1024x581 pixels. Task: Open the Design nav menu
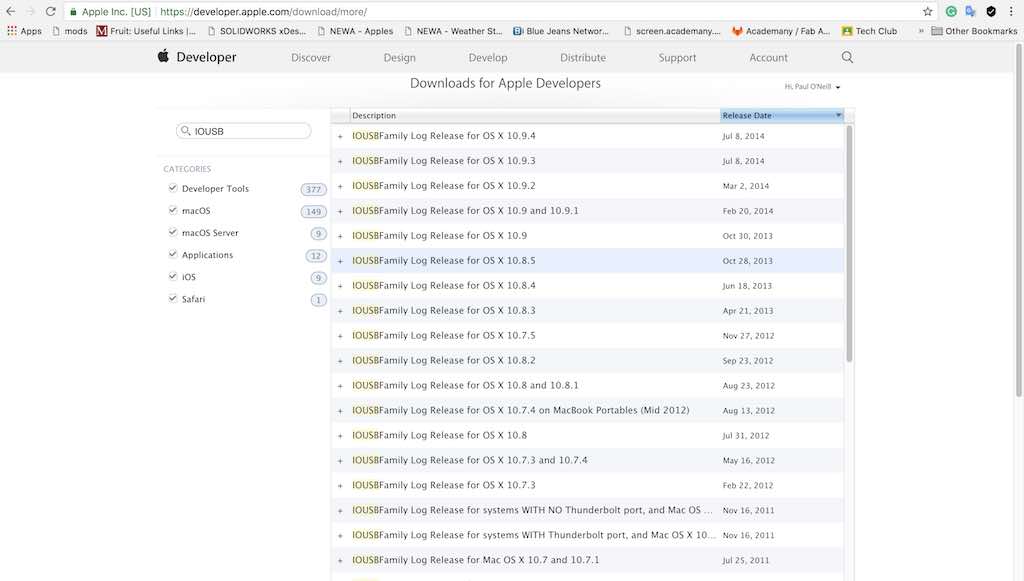[x=400, y=57]
